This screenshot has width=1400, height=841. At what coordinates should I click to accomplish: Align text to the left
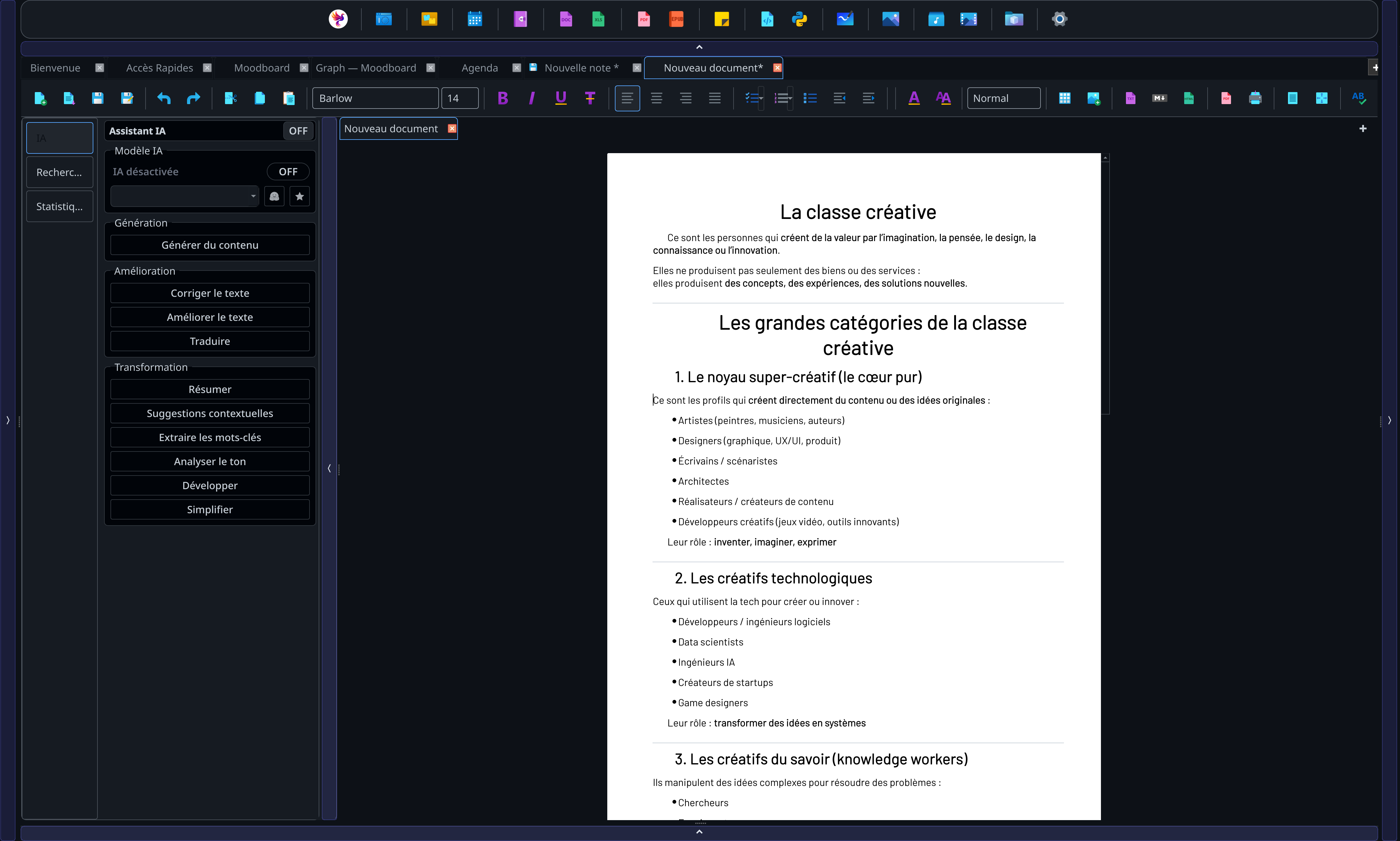pyautogui.click(x=628, y=99)
